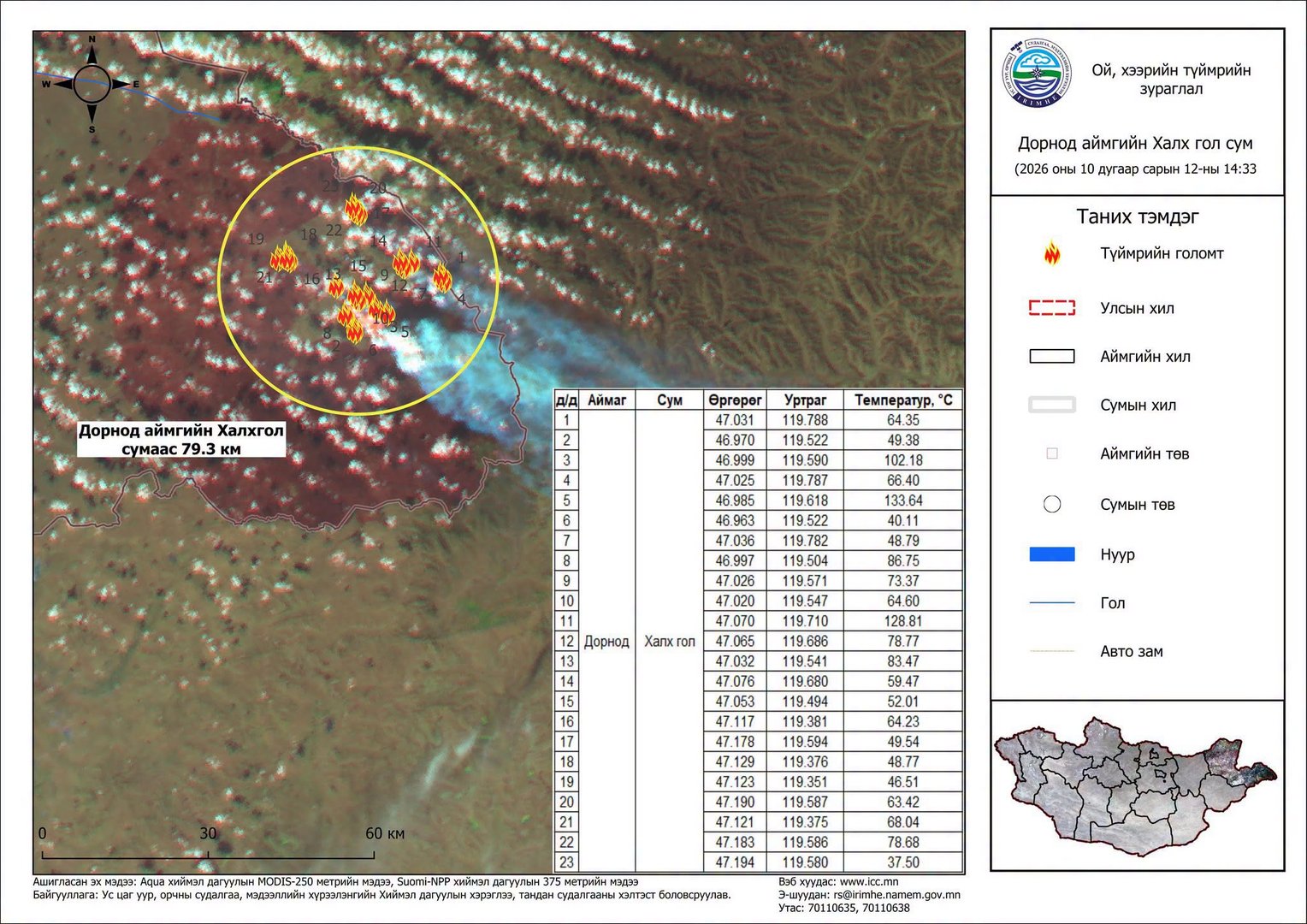The width and height of the screenshot is (1307, 924).
Task: Click the Авто зам legend label
Action: [1132, 651]
